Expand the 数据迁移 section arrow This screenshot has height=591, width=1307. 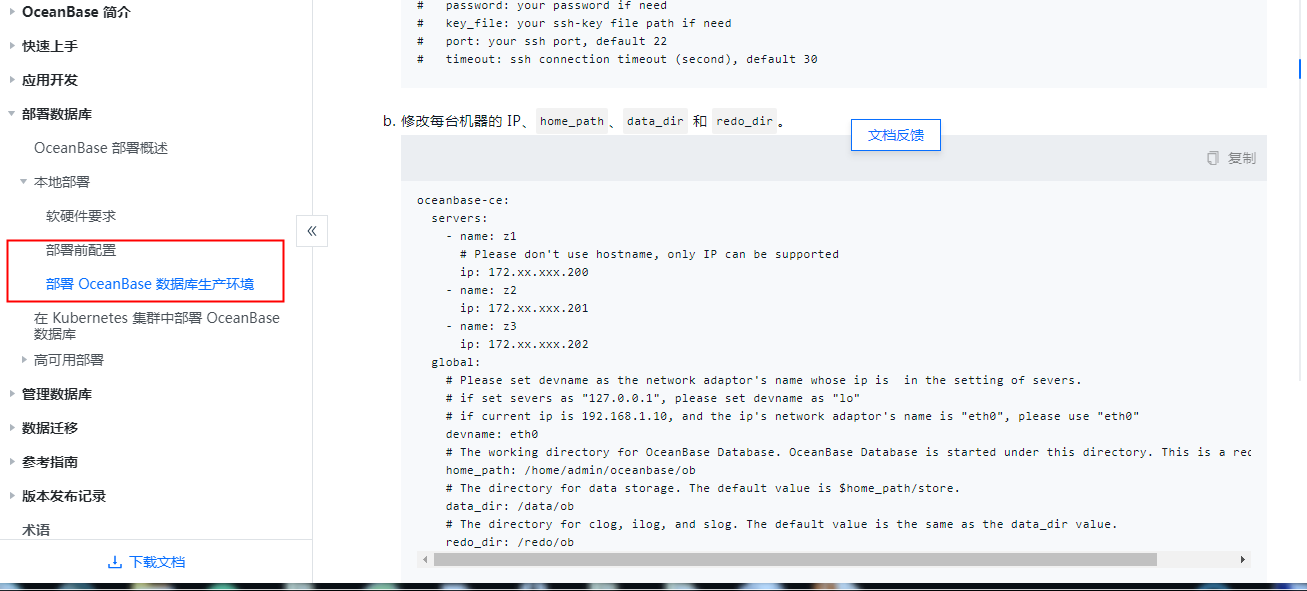12,428
